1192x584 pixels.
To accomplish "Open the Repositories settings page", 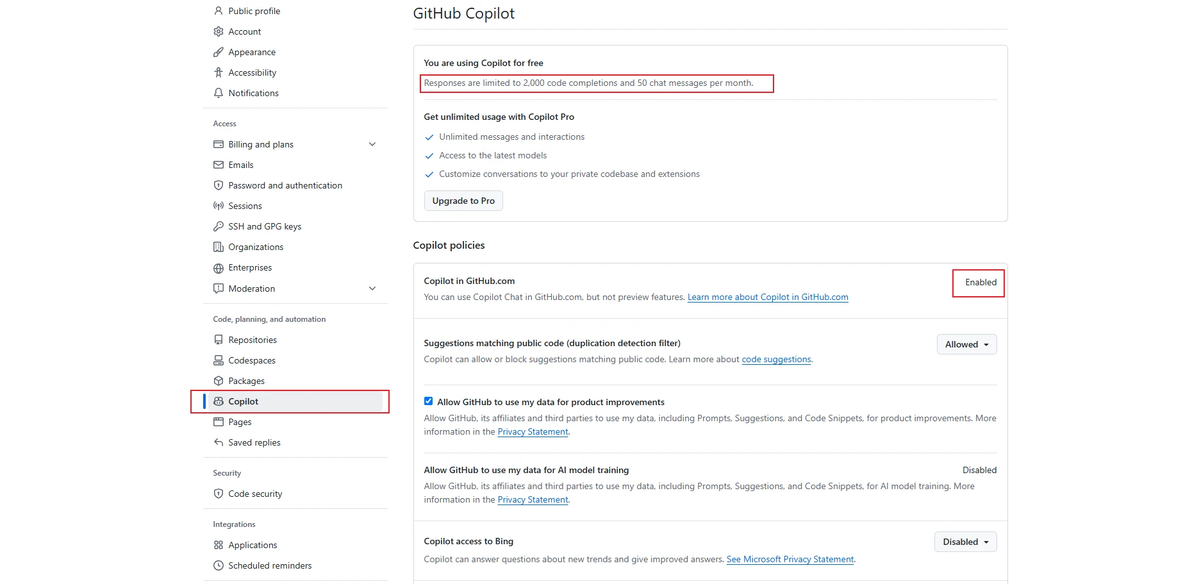I will pos(252,340).
